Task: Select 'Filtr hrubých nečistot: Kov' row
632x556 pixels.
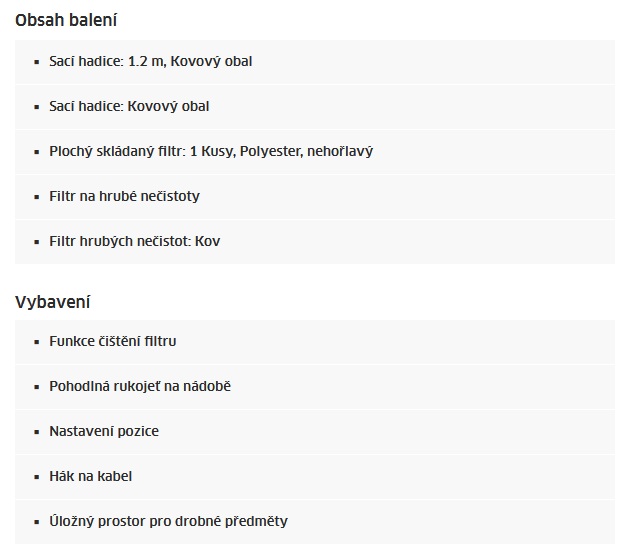Action: 315,242
